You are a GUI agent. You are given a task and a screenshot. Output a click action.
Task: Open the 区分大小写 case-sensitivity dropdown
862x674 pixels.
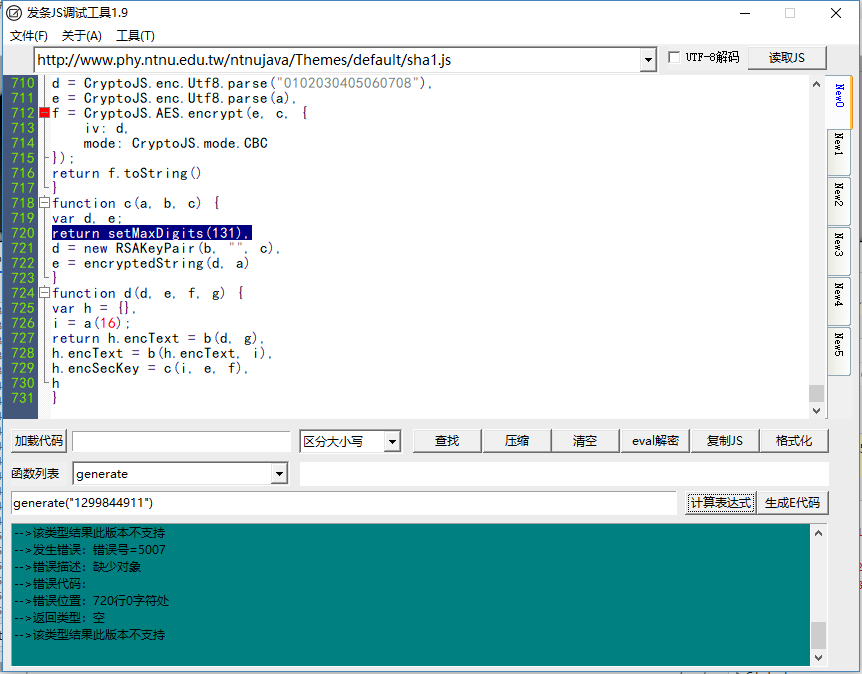point(392,440)
